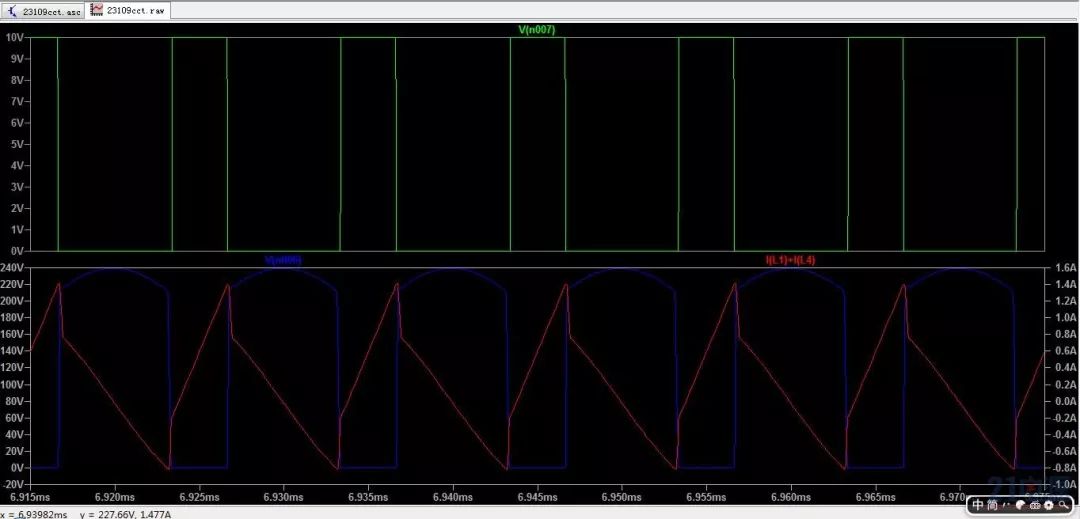Screen dimensions: 1080x519
Task: Click the 5V label on upper pane axis
Action: [18, 144]
